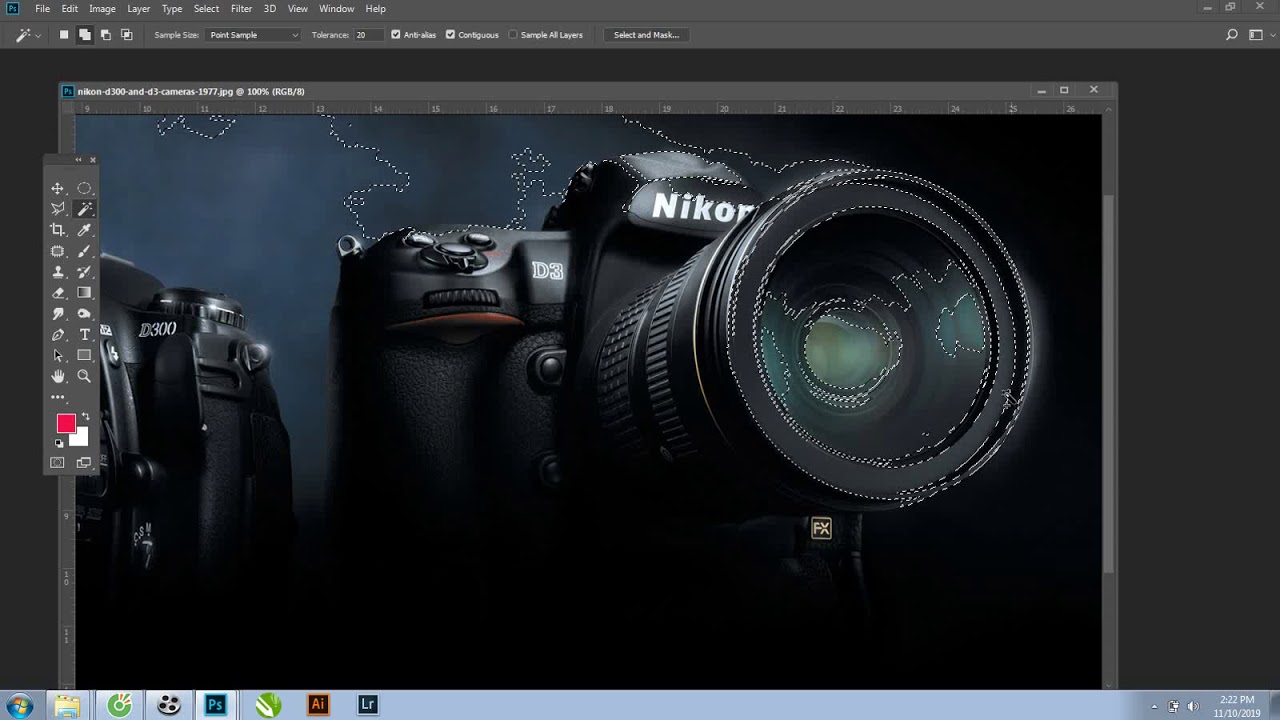Select the Magic Wand tool in toolbox
Image resolution: width=1280 pixels, height=720 pixels.
[x=84, y=209]
